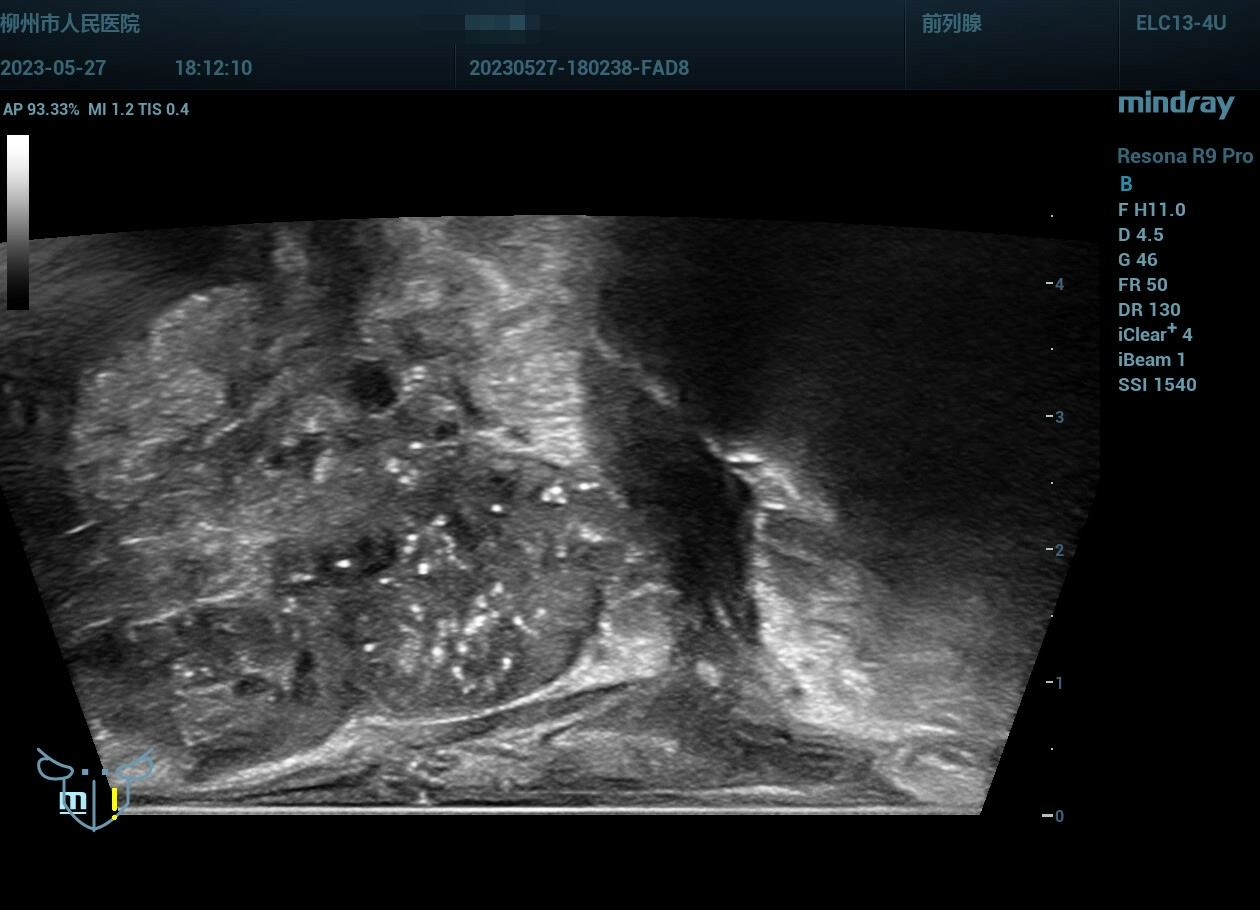Viewport: 1260px width, 910px height.
Task: Select the 前列腺 exam type field
Action: (x=951, y=24)
